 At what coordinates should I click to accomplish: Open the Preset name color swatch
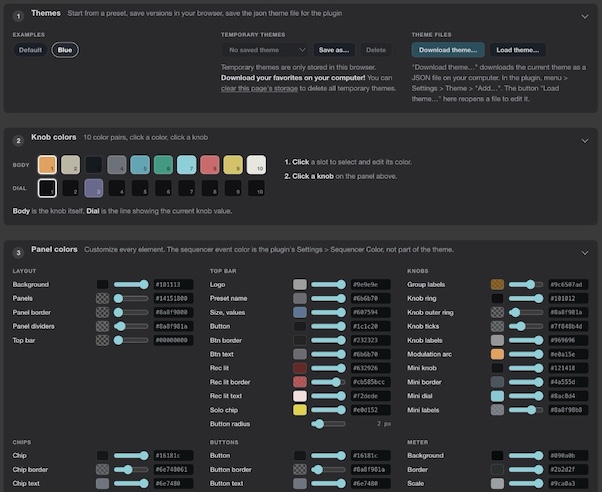300,298
